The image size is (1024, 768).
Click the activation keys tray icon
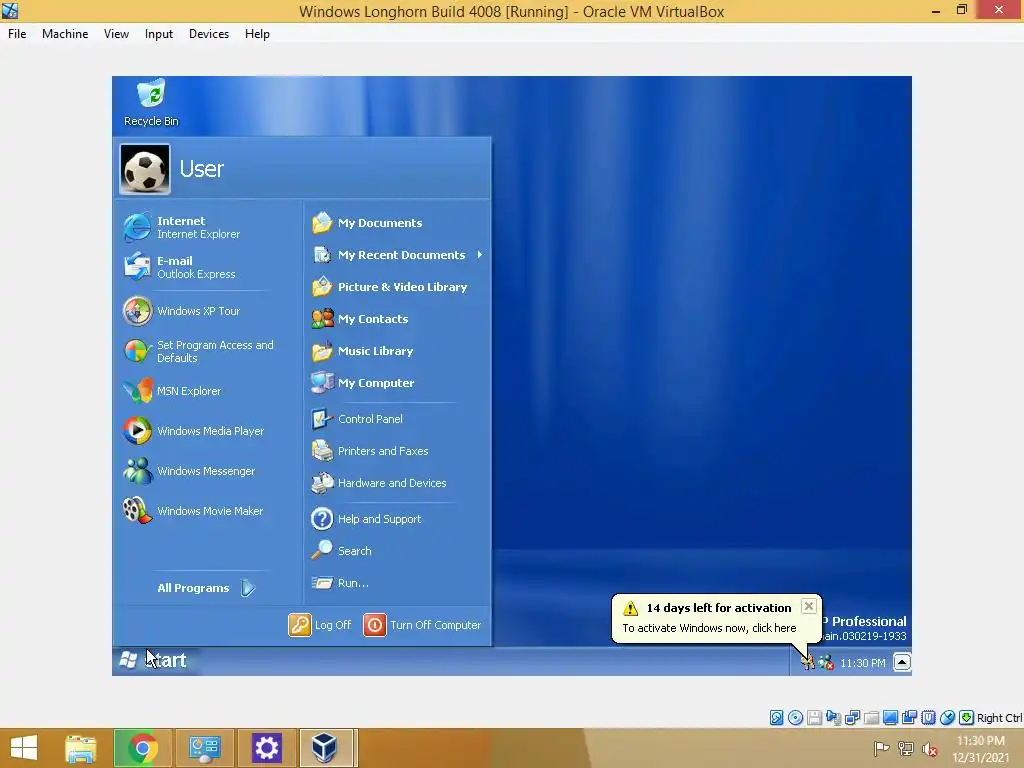tap(808, 663)
